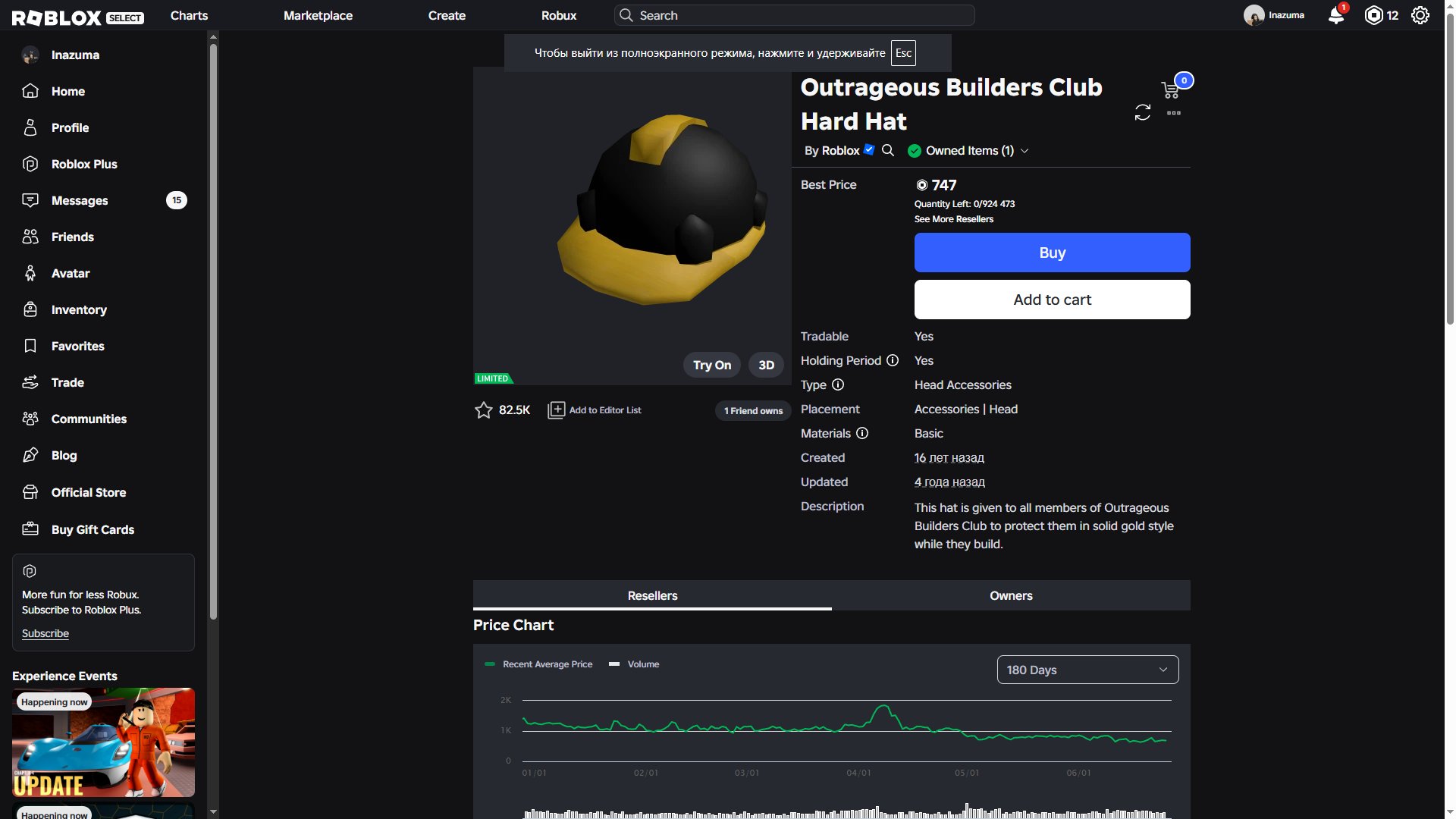
Task: Open the three-dot item options menu
Action: tap(1174, 113)
